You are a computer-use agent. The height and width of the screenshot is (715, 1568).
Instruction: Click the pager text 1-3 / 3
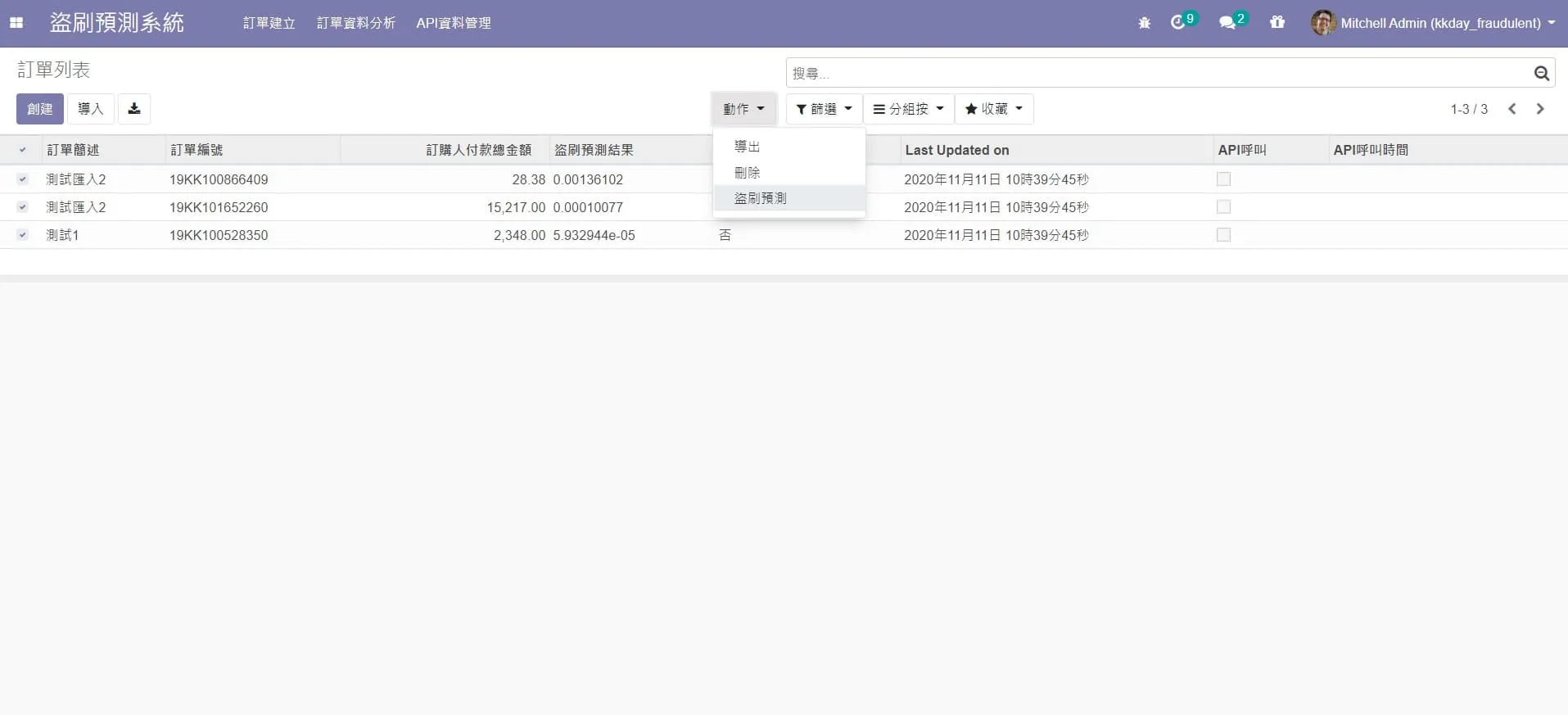tap(1469, 109)
